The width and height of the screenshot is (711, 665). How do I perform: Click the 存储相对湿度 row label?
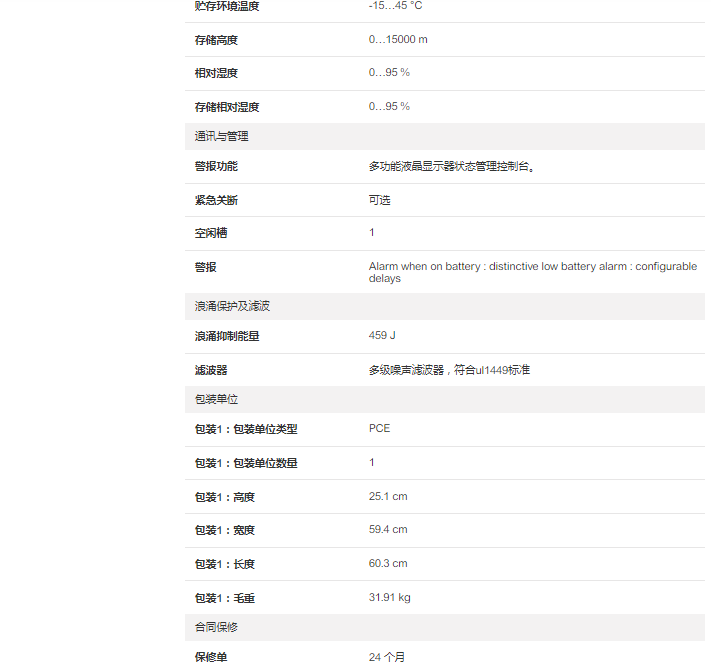click(x=226, y=107)
